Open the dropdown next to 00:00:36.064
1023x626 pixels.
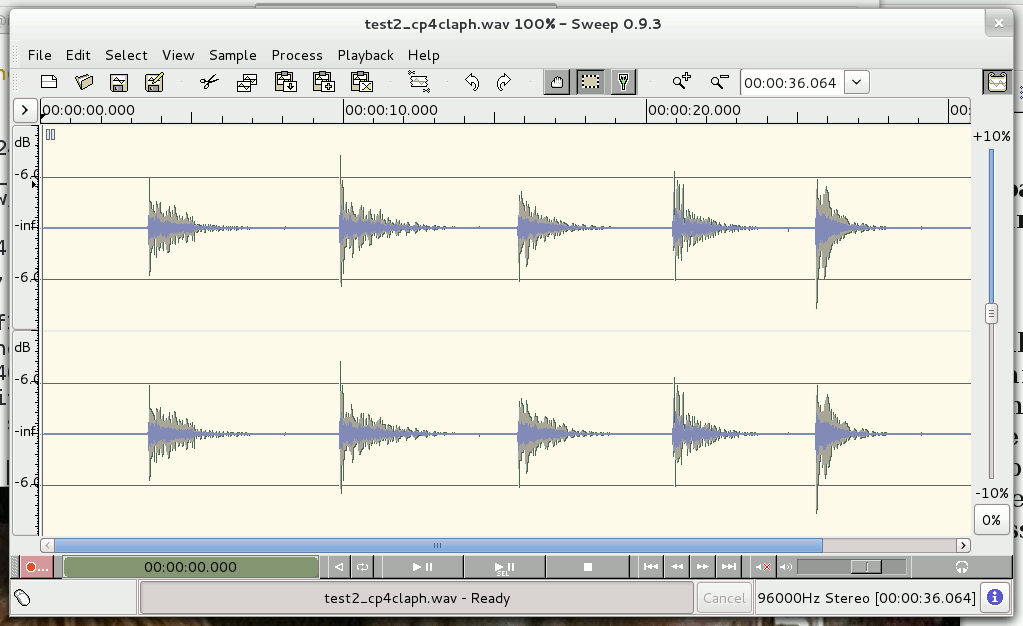pyautogui.click(x=856, y=82)
